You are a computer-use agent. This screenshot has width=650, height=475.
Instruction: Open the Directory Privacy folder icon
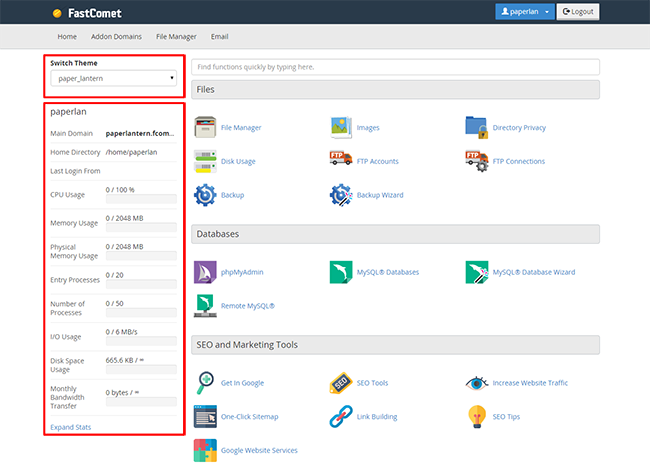(x=477, y=128)
